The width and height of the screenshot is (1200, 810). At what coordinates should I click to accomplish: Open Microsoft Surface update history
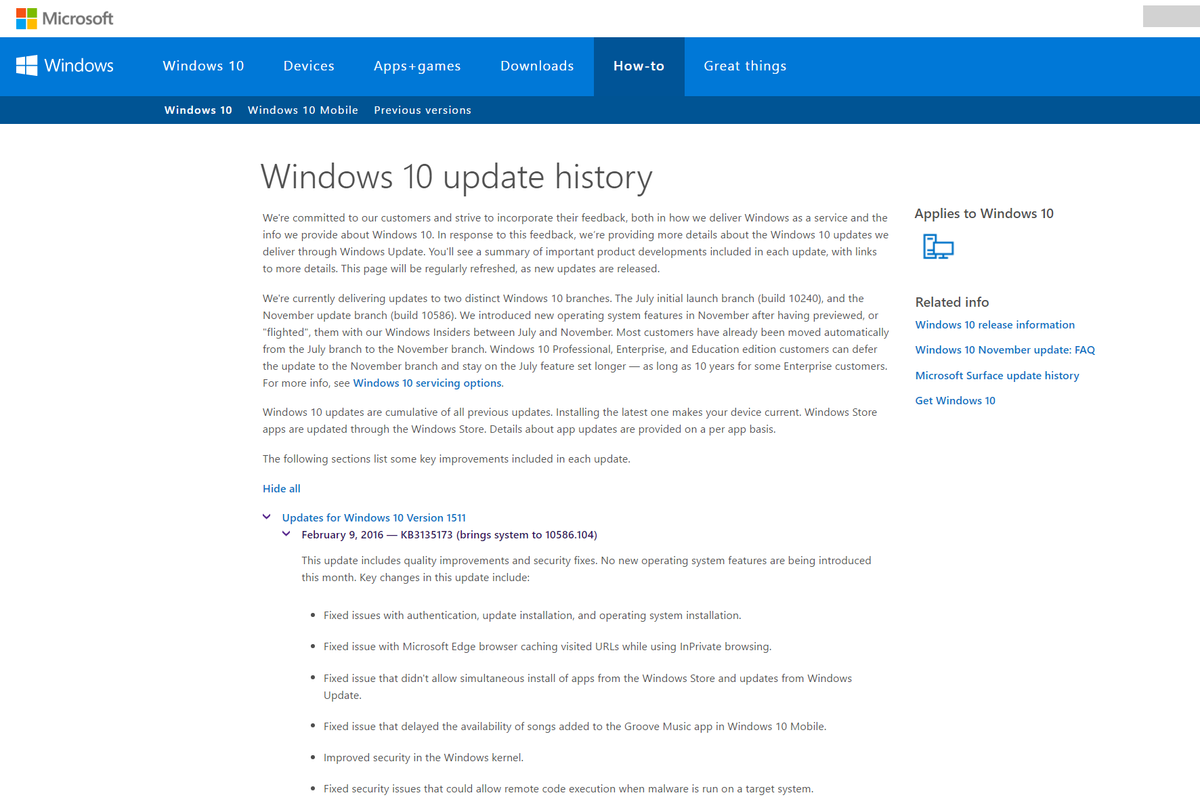[996, 375]
